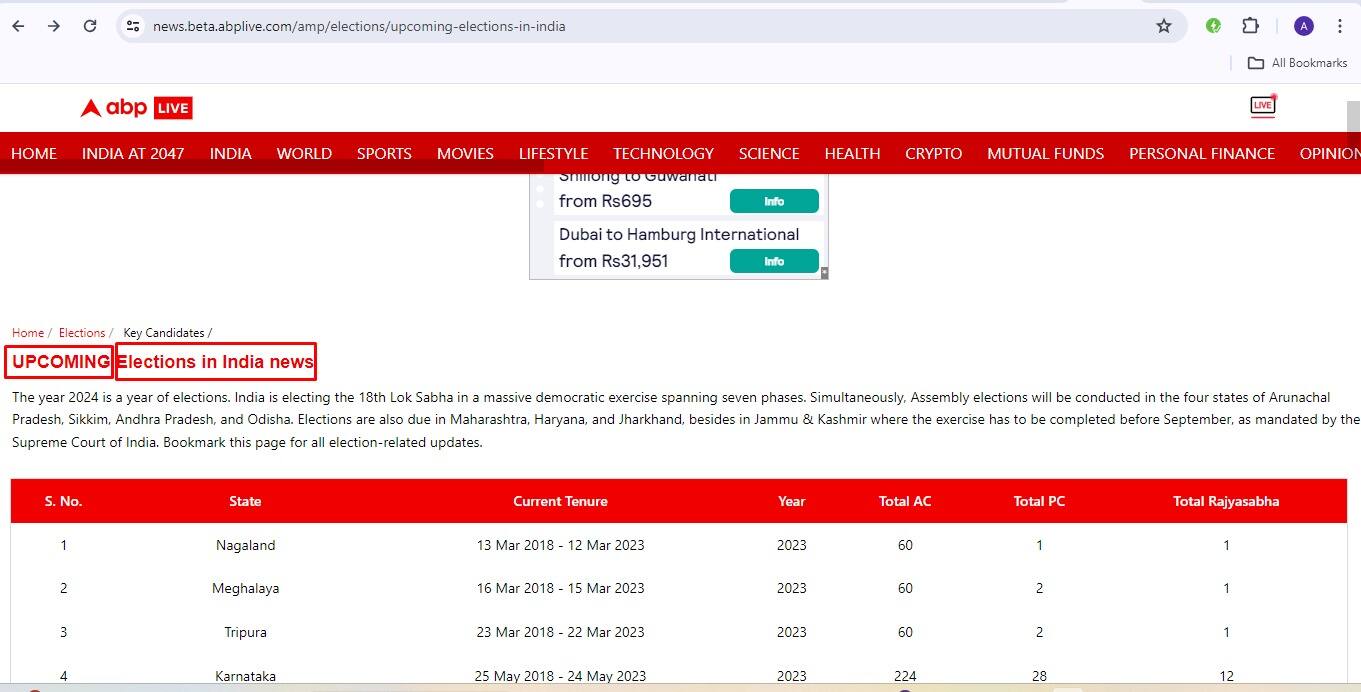The image size is (1361, 692).
Task: Click the ABP Live logo
Action: 136,108
